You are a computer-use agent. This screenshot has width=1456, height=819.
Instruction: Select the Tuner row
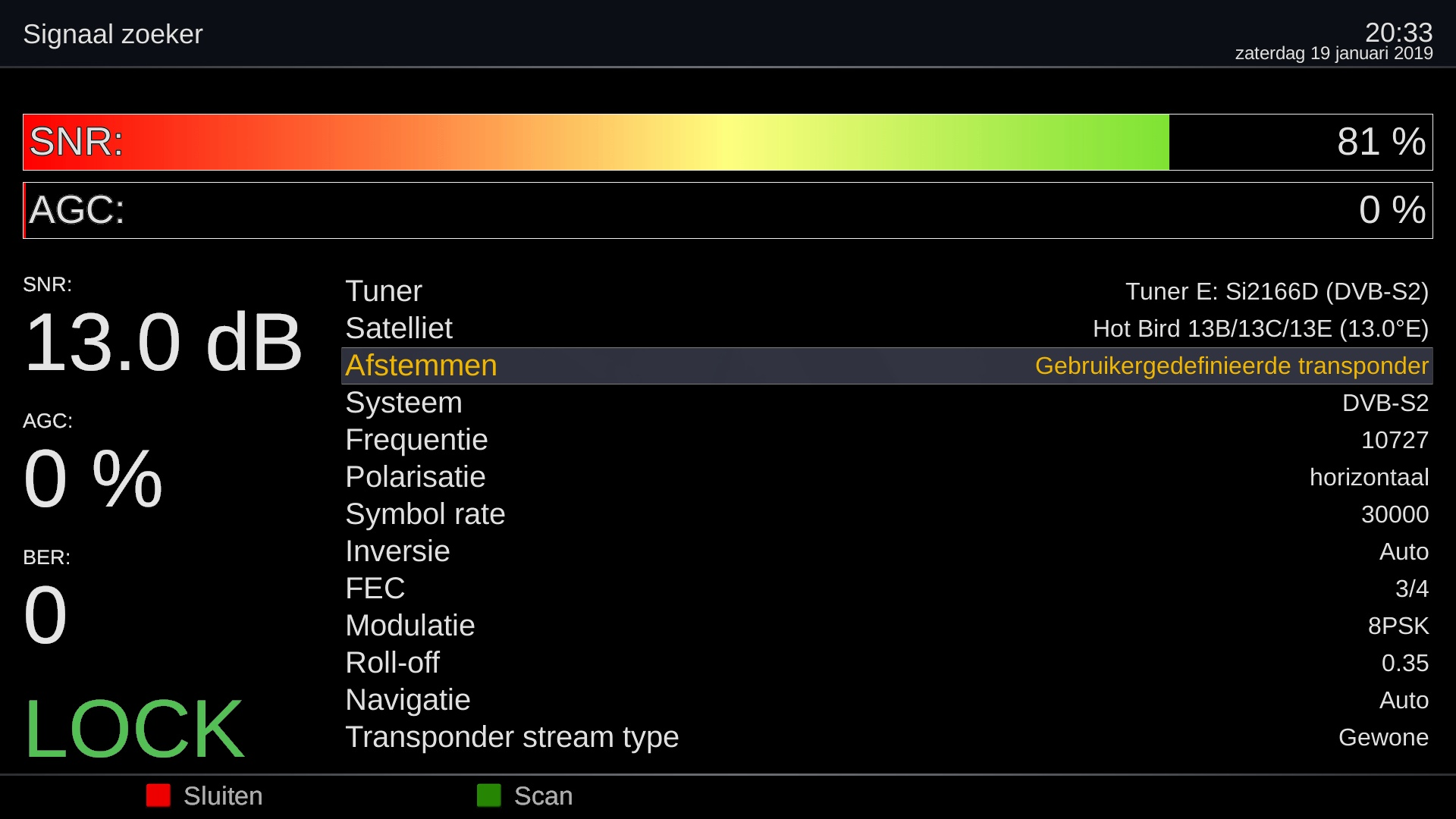pyautogui.click(x=886, y=291)
